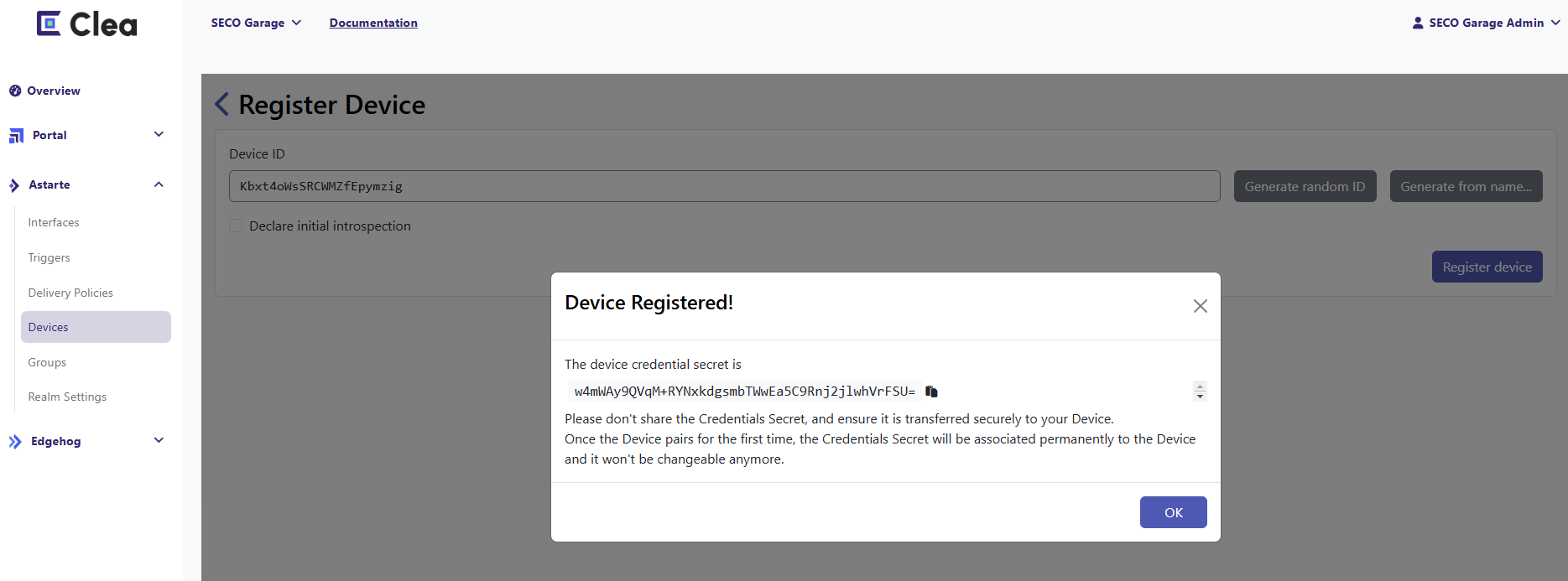The width and height of the screenshot is (1568, 581).
Task: Close the Device Registered dialog with X
Action: click(1201, 306)
